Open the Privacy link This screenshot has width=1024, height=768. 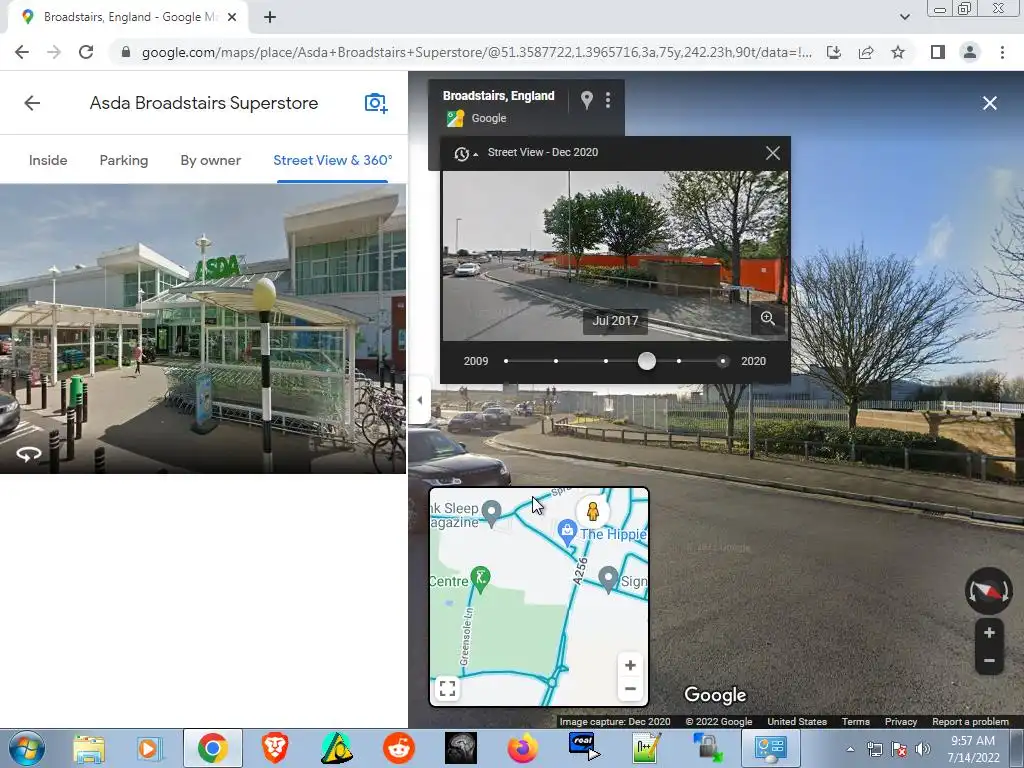coord(901,722)
